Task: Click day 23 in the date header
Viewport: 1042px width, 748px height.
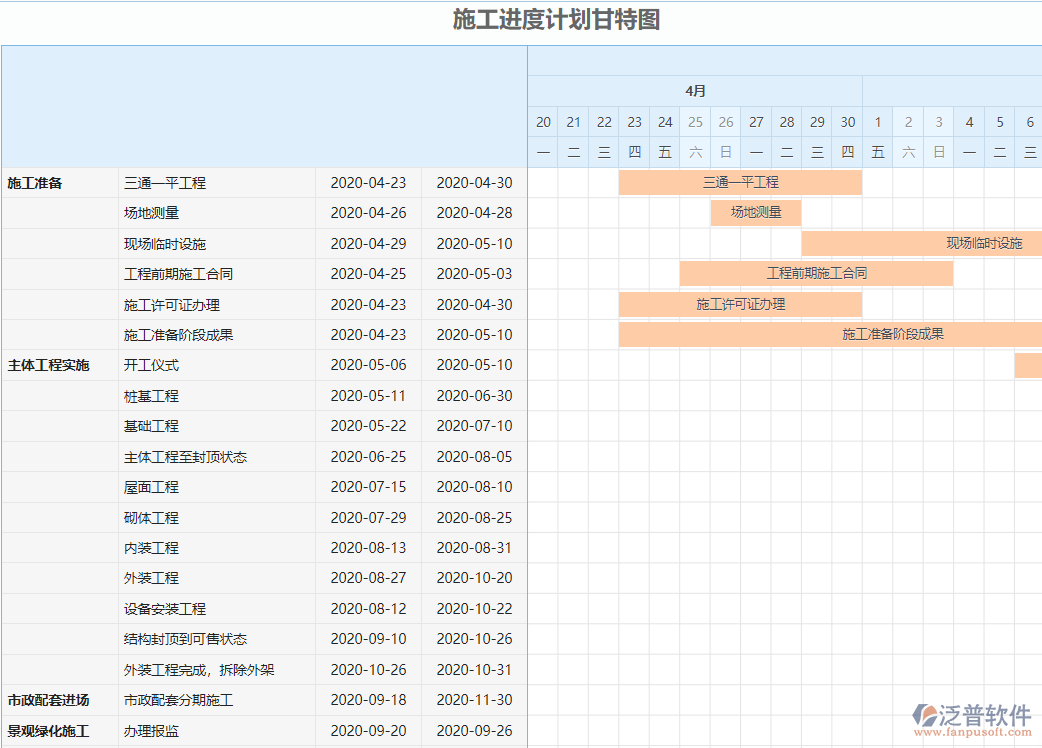Action: click(x=635, y=122)
